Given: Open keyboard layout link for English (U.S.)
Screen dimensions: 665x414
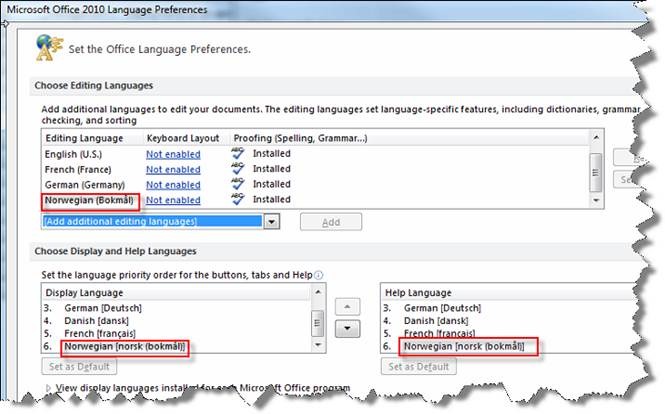Looking at the screenshot, I should pyautogui.click(x=173, y=154).
